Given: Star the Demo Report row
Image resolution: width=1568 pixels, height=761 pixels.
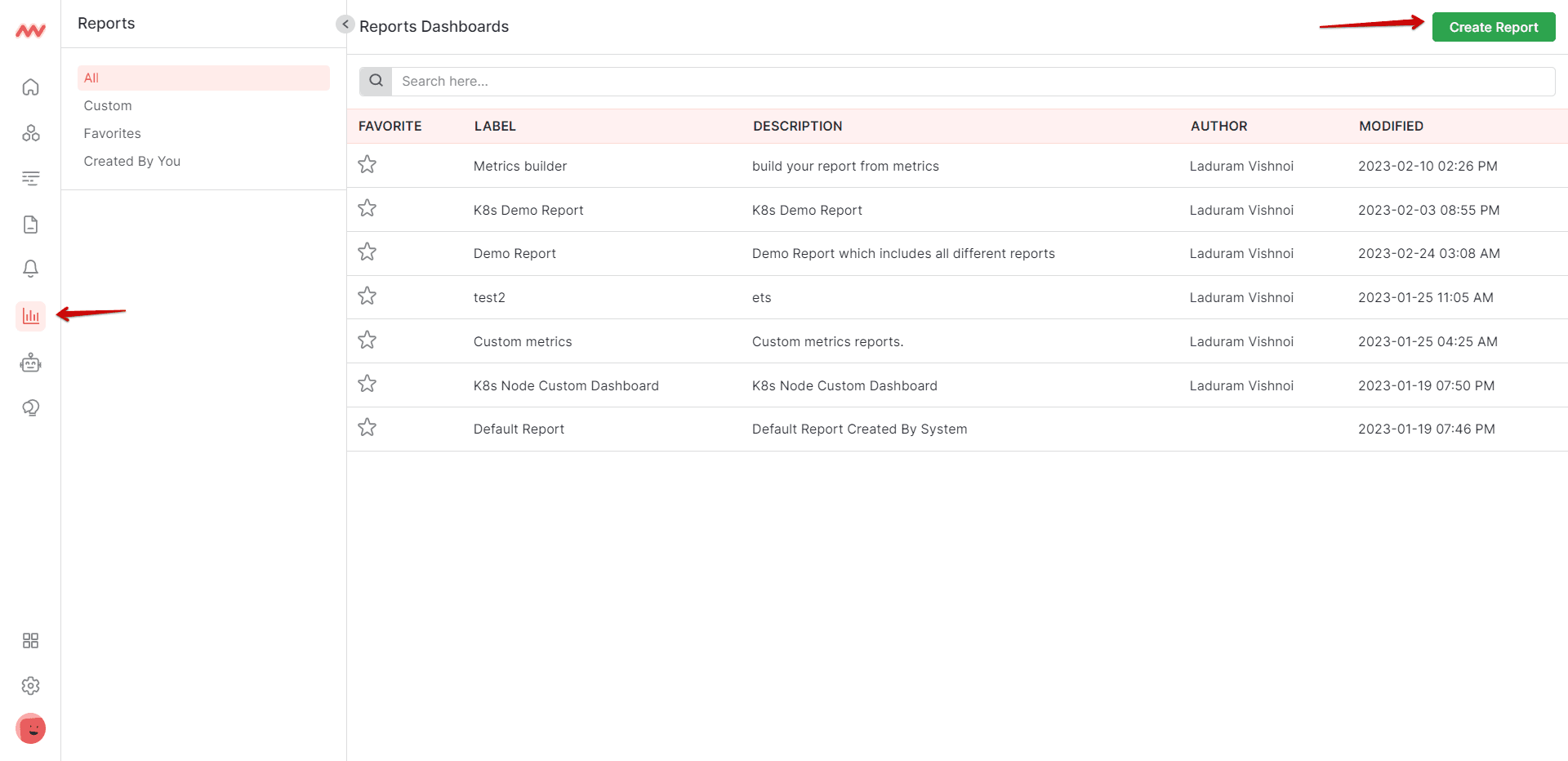Looking at the screenshot, I should (367, 251).
